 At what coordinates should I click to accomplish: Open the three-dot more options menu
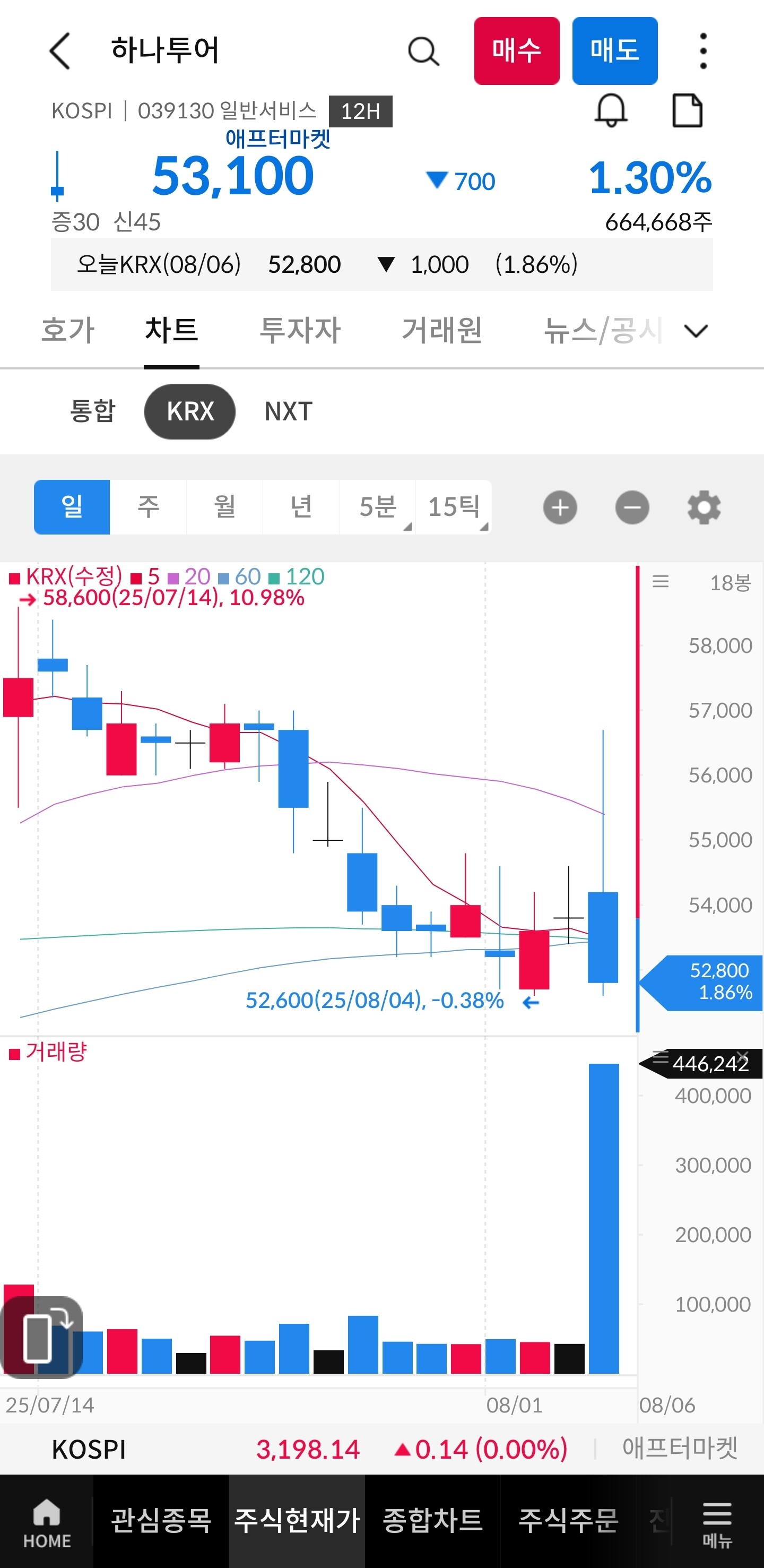703,50
